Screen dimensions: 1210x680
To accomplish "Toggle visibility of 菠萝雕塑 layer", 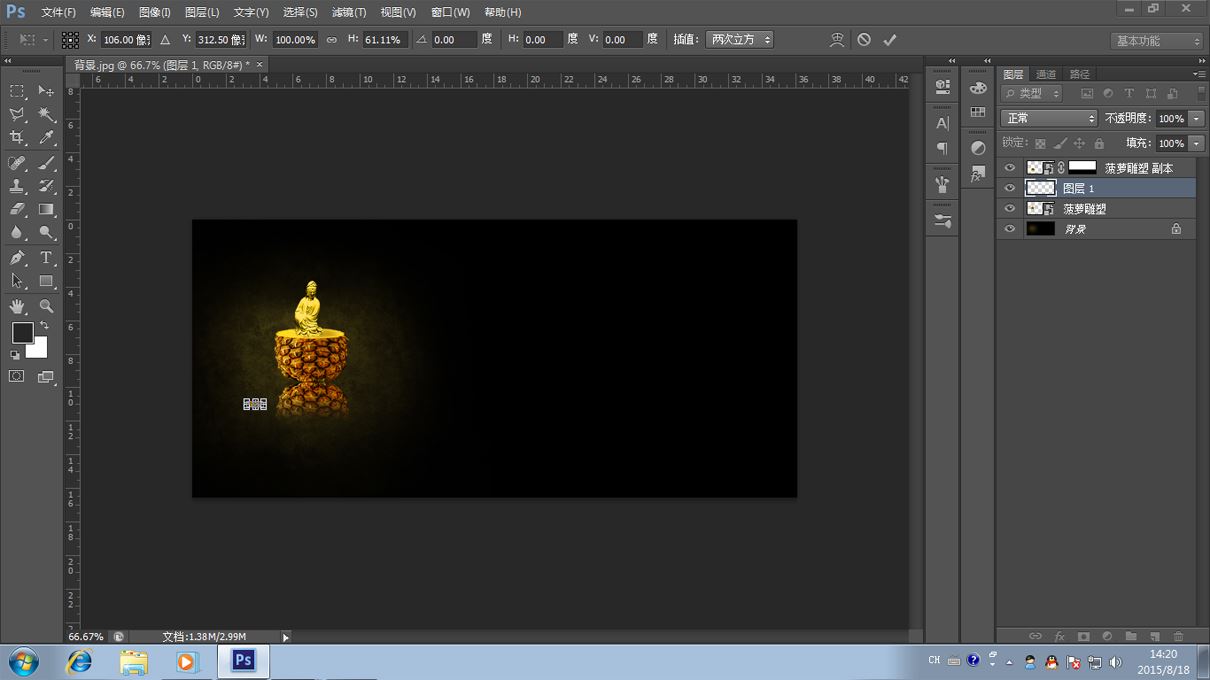I will click(x=1009, y=208).
